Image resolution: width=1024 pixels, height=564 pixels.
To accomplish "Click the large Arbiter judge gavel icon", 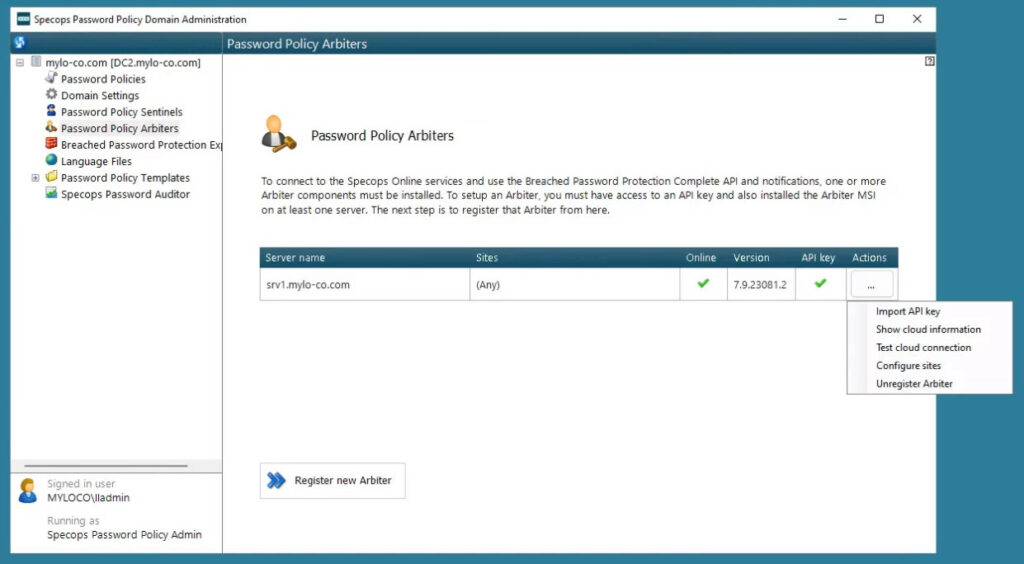I will click(x=278, y=134).
